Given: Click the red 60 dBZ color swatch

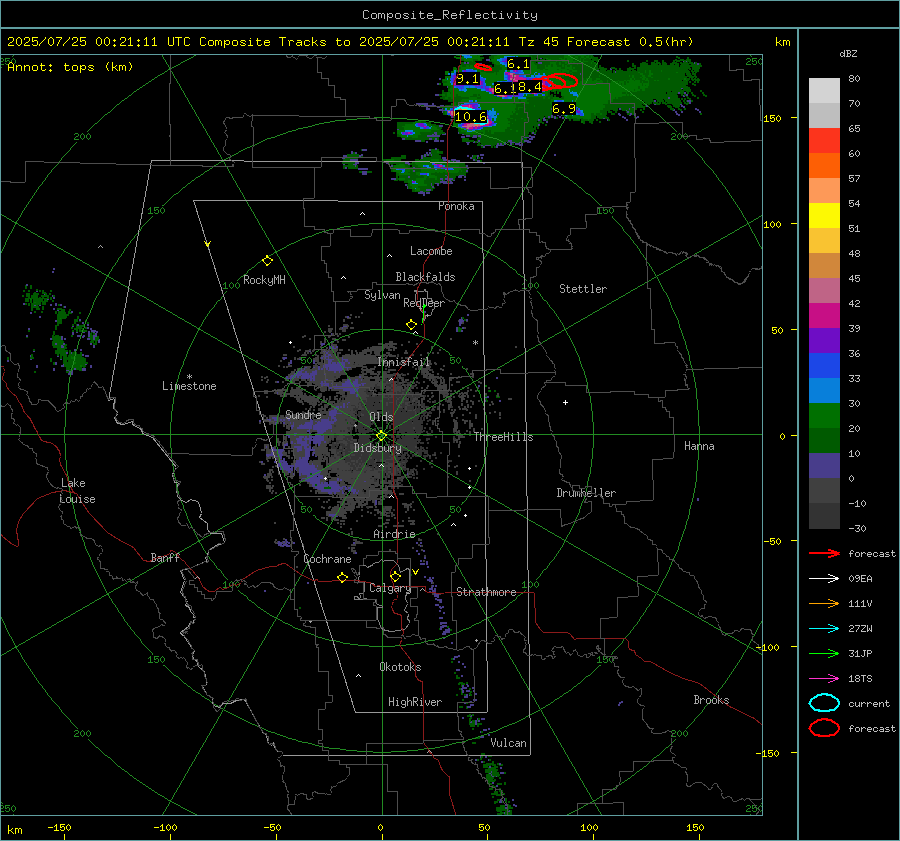Looking at the screenshot, I should [824, 141].
